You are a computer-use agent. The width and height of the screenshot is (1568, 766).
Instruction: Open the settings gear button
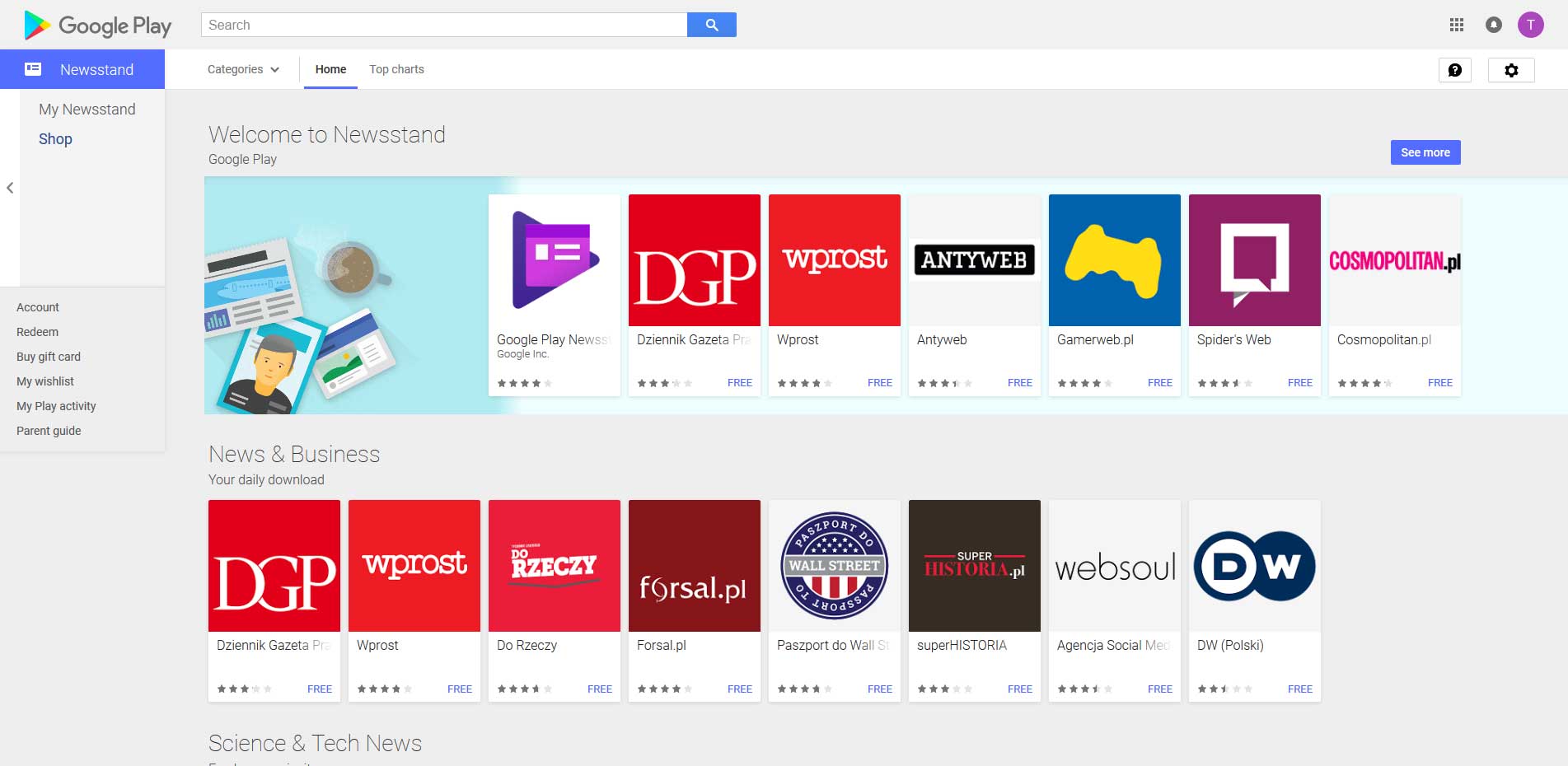[1511, 70]
